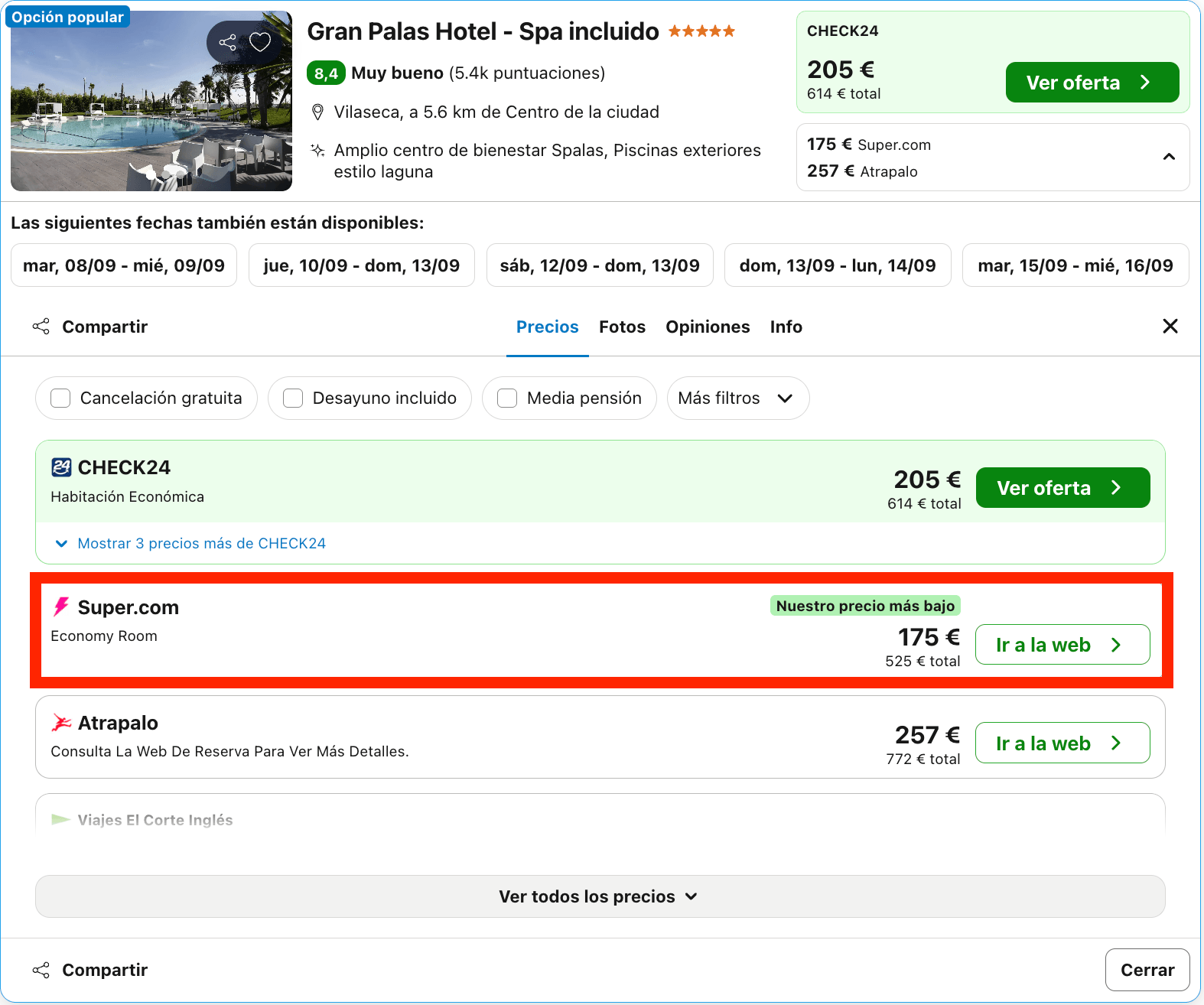Click the Viajes El Corte Inglés row
Image resolution: width=1204 pixels, height=1005 pixels.
(x=600, y=815)
